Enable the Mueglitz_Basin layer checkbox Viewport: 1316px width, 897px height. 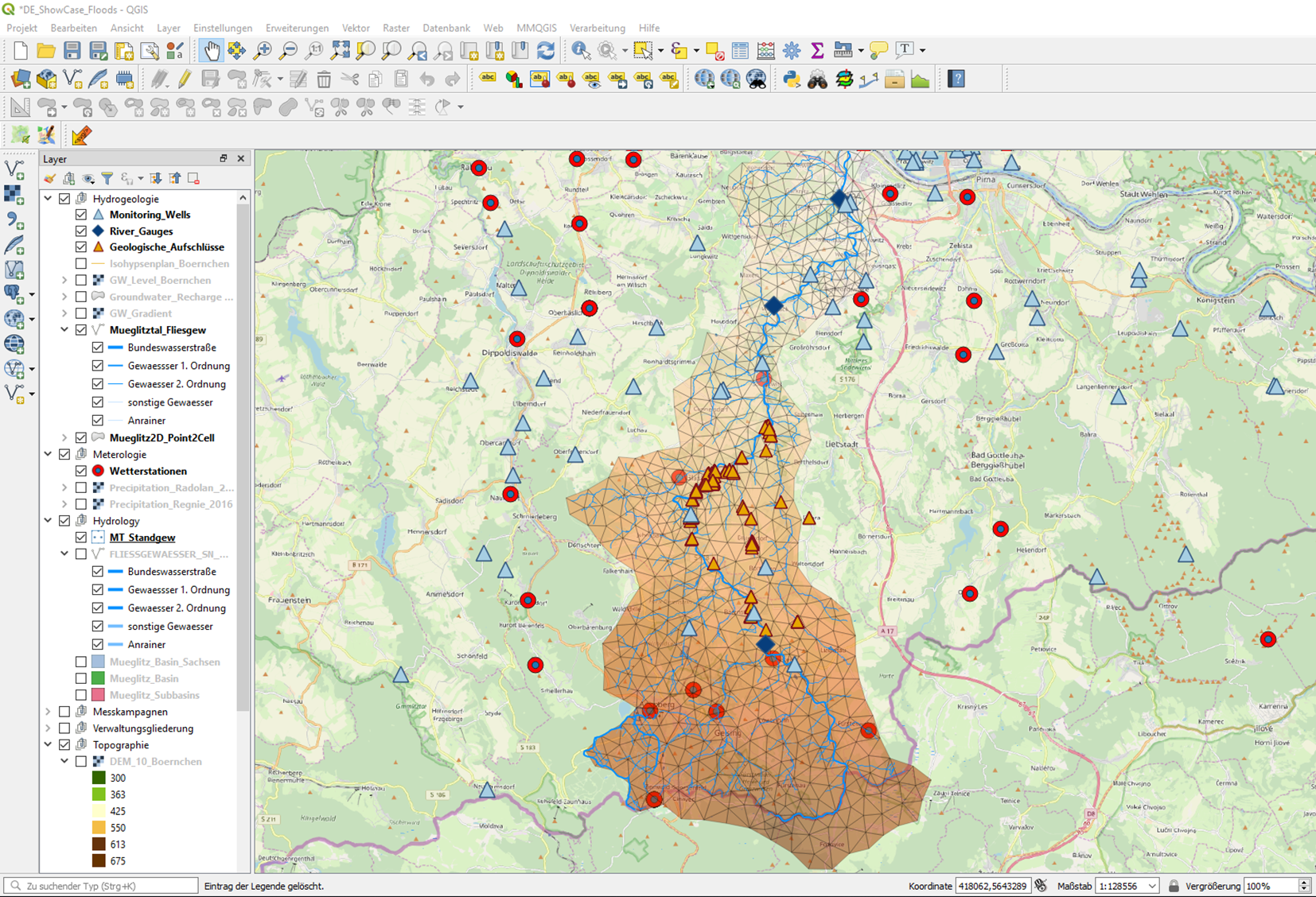[81, 678]
